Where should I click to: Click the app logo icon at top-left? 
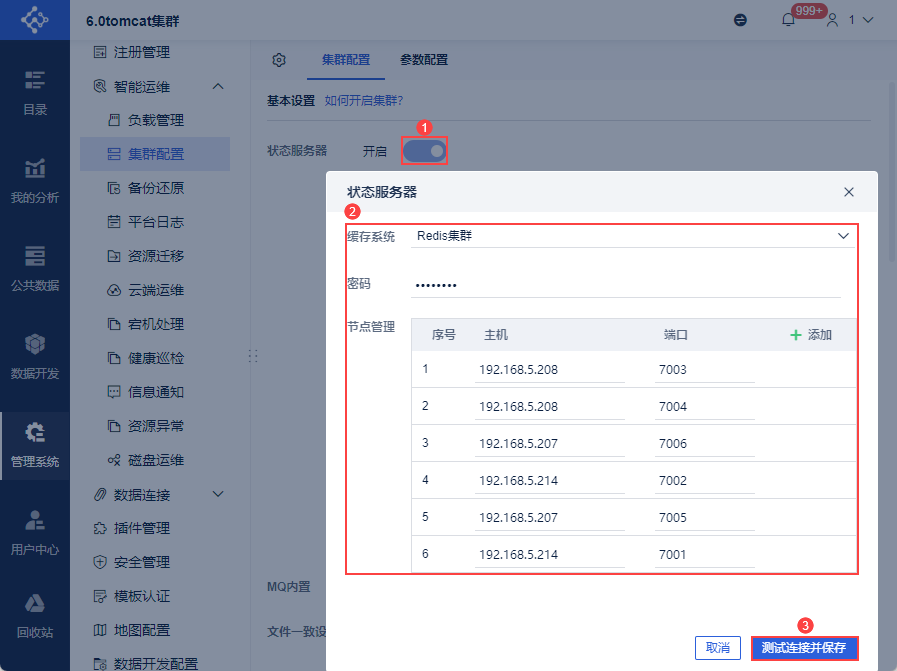[x=34, y=19]
